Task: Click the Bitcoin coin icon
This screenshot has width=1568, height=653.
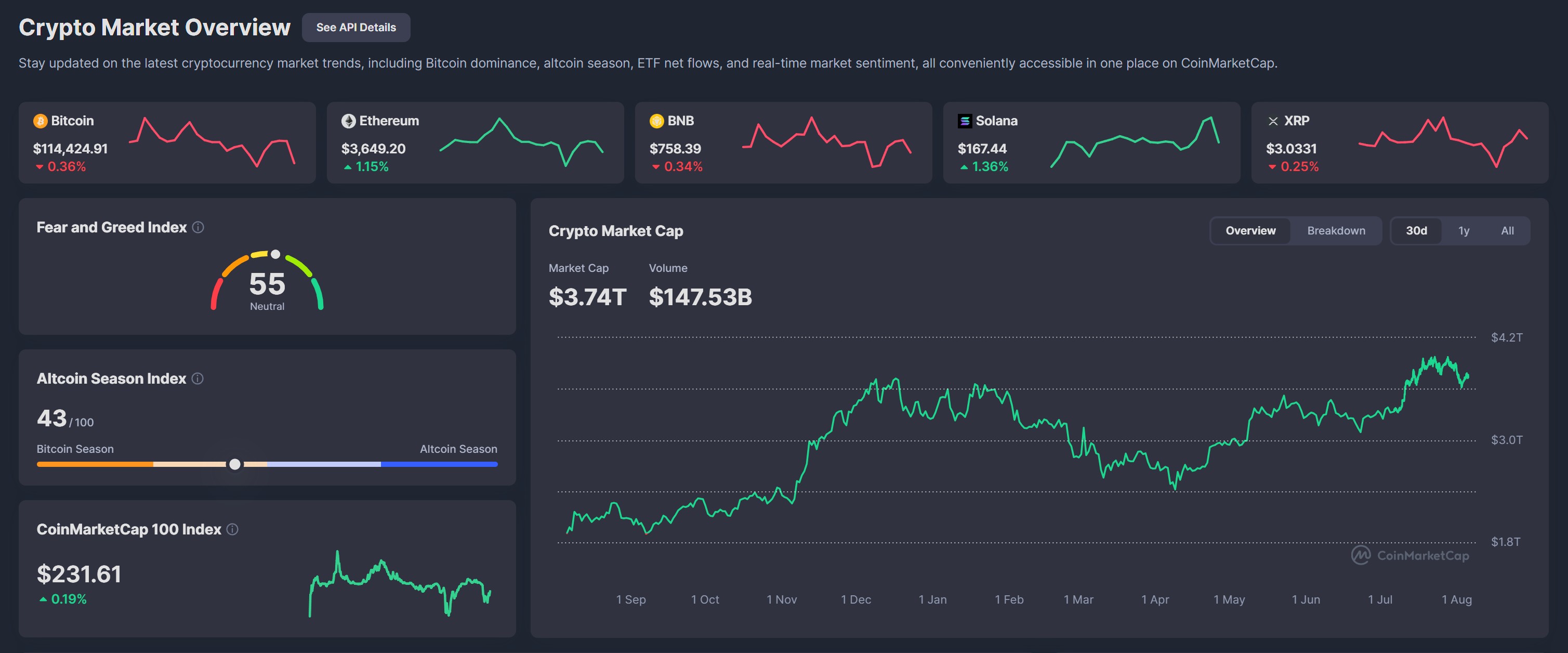Action: coord(40,121)
